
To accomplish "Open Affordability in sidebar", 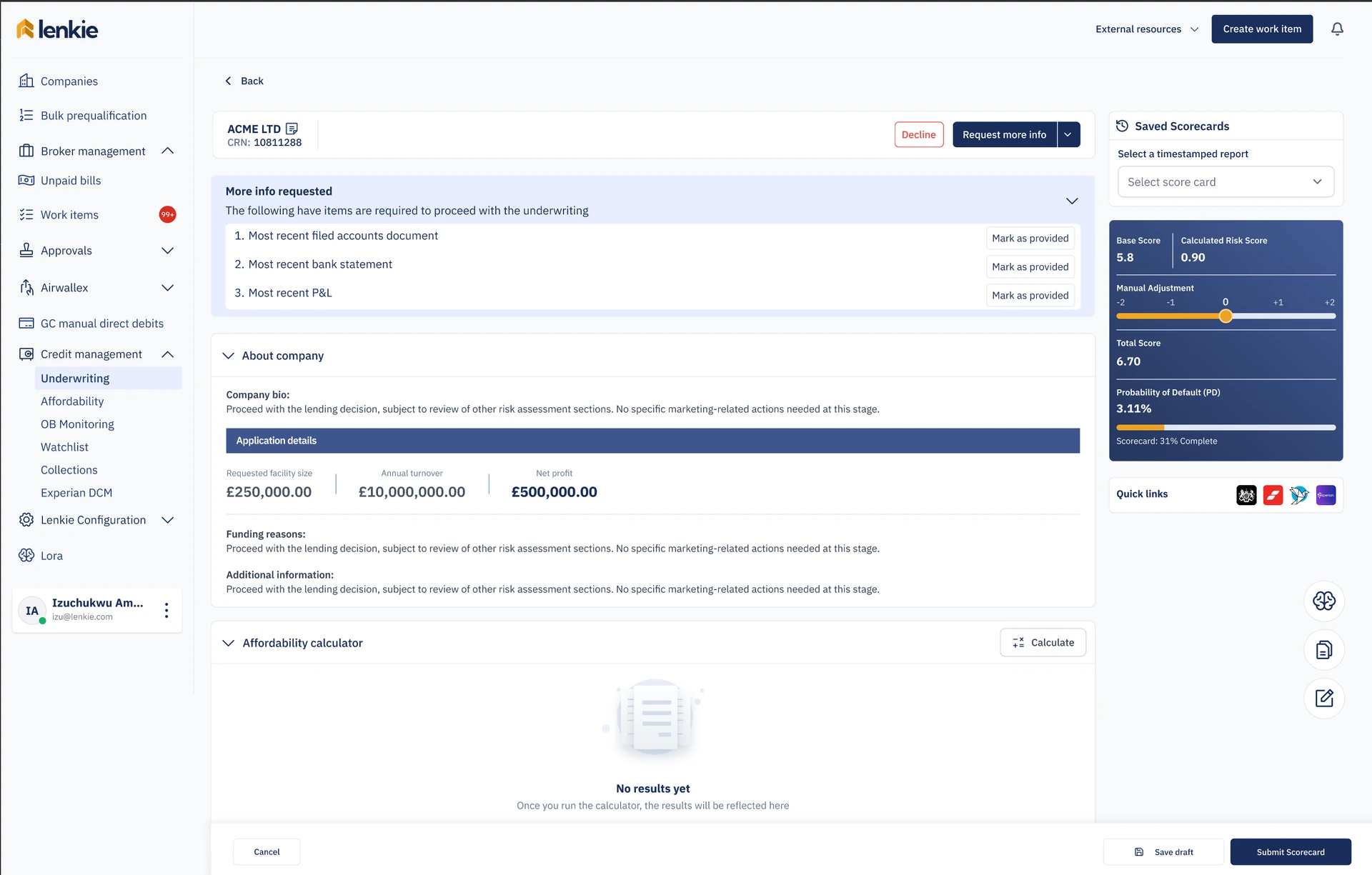I will point(72,401).
